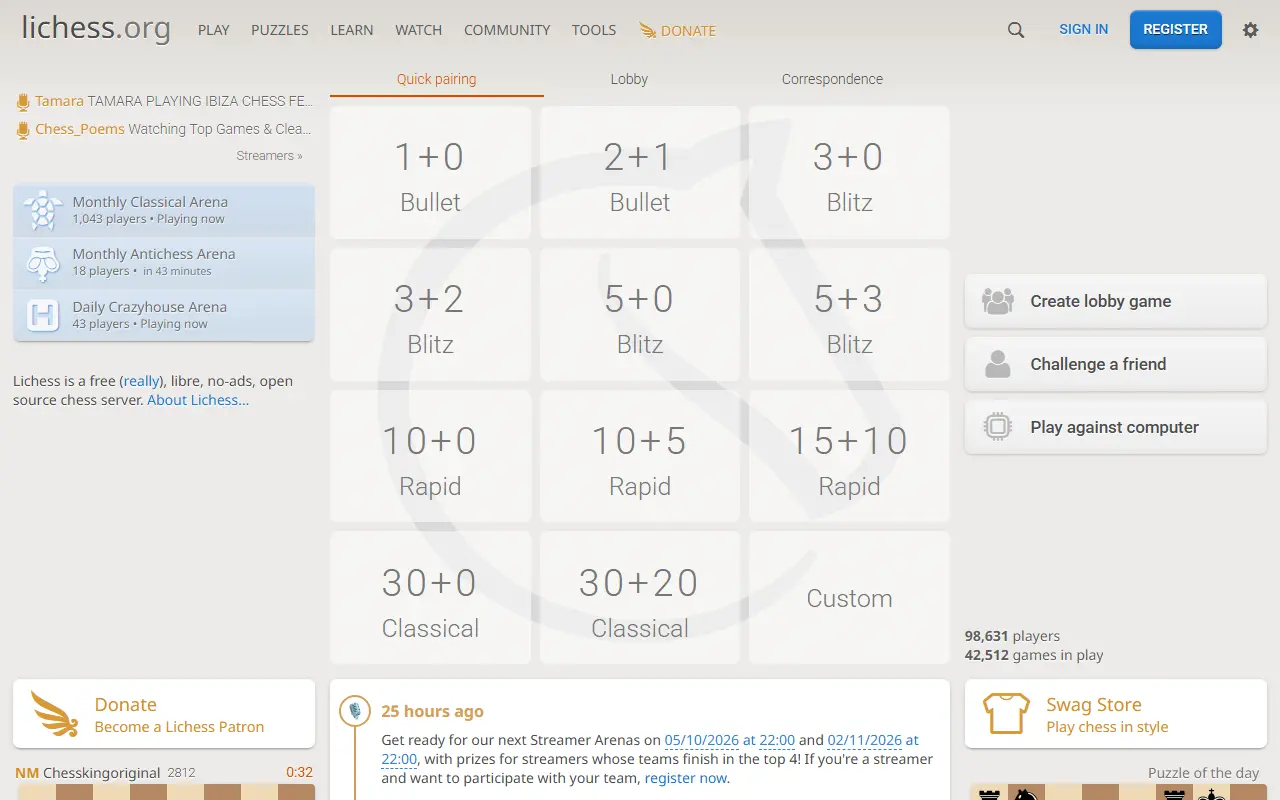Viewport: 1280px width, 800px height.
Task: Click the Donate wing icon in navigation
Action: [x=648, y=30]
